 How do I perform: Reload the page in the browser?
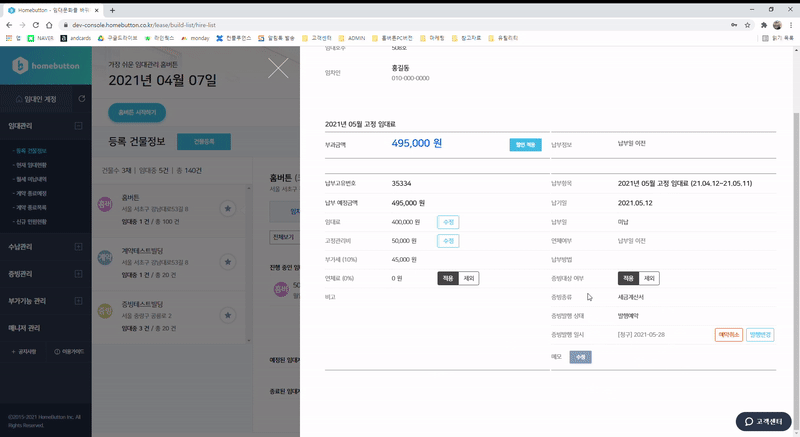pyautogui.click(x=36, y=25)
